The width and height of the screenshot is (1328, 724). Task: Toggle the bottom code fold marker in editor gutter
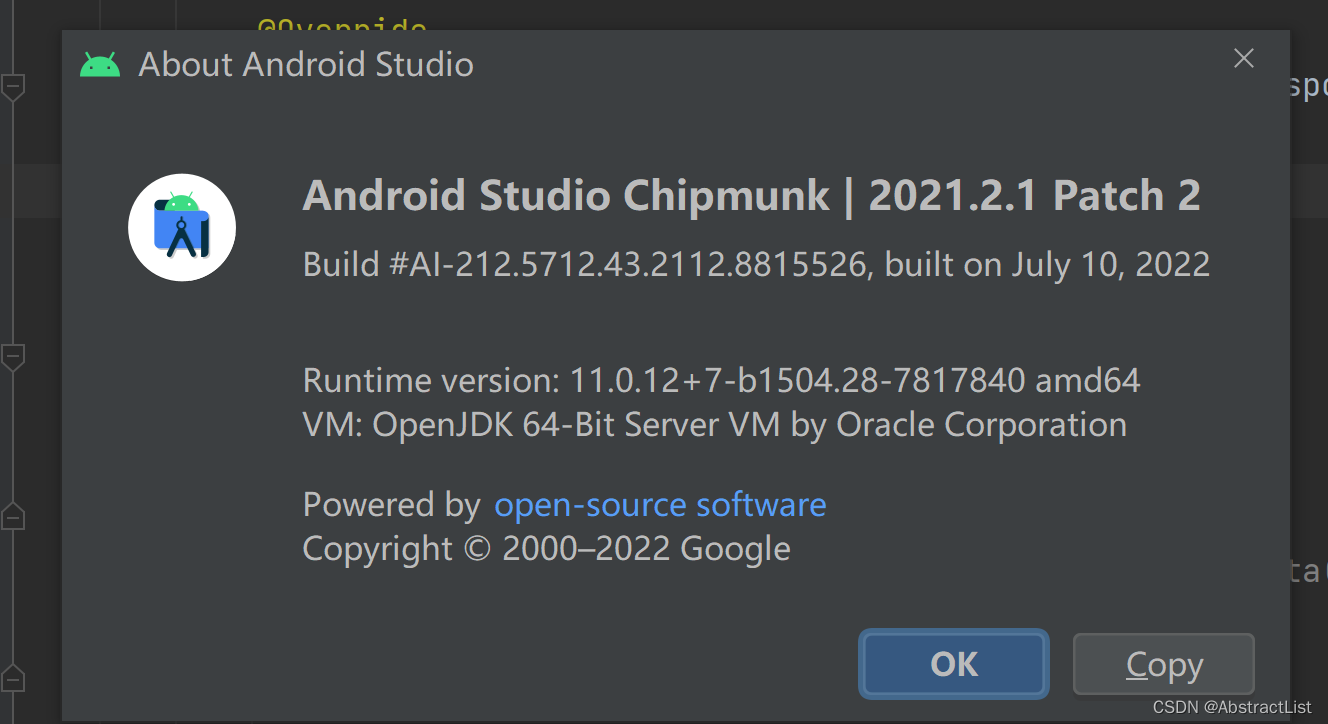(x=12, y=677)
